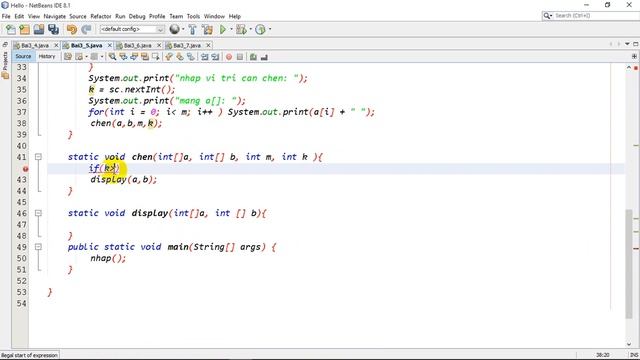
Task: Clean and build with the broom icon
Action: point(207,29)
